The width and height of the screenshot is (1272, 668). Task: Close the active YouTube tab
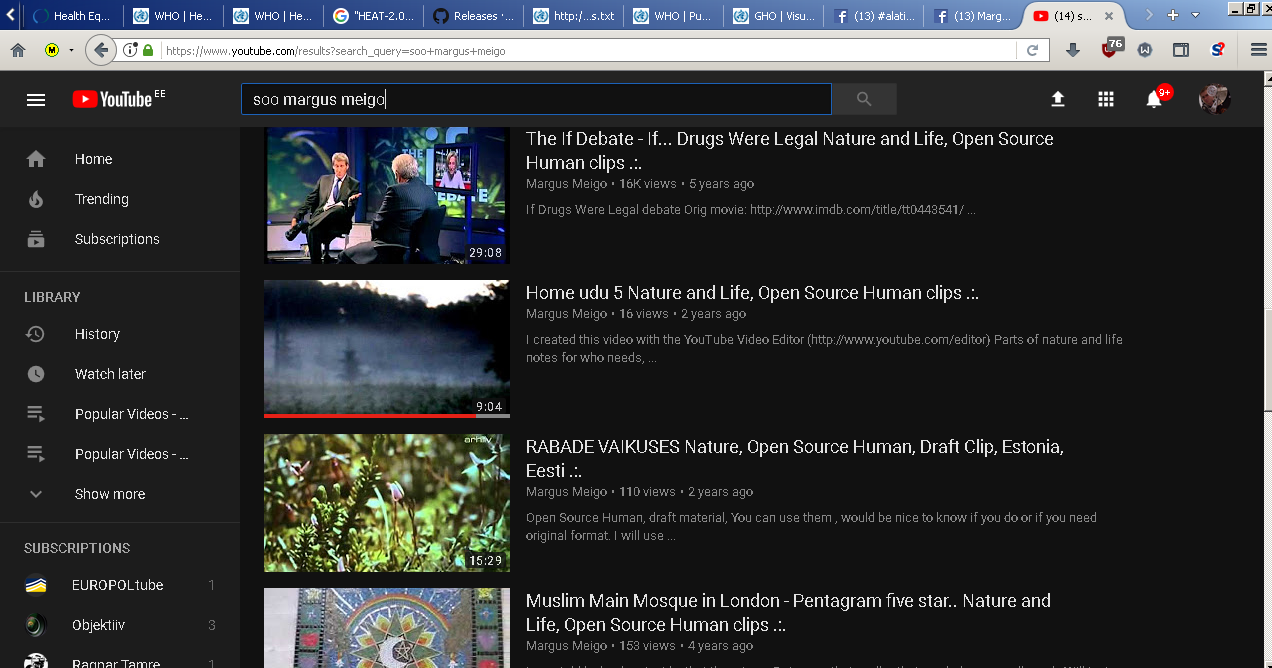(1108, 16)
